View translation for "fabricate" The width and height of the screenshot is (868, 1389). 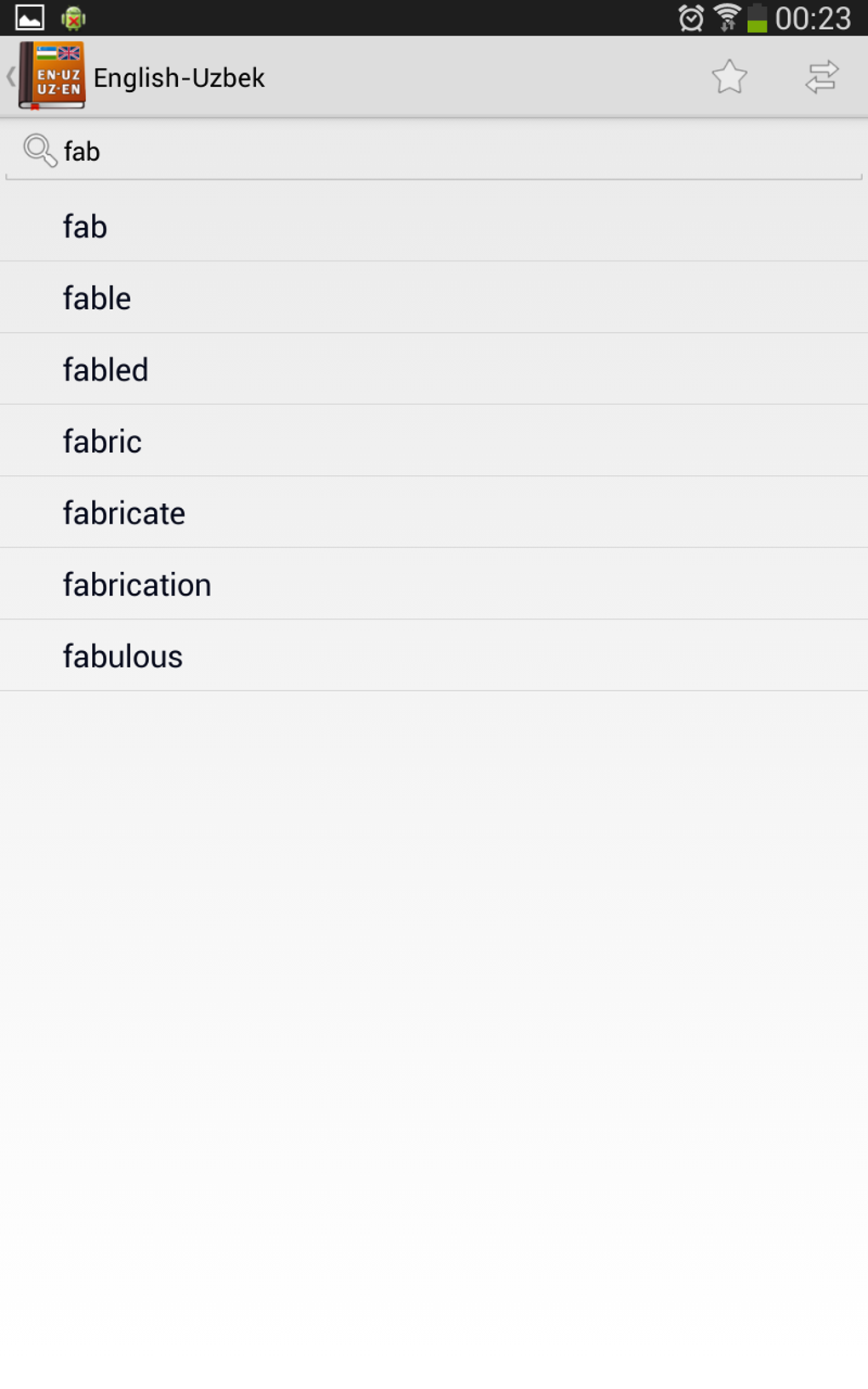[124, 512]
